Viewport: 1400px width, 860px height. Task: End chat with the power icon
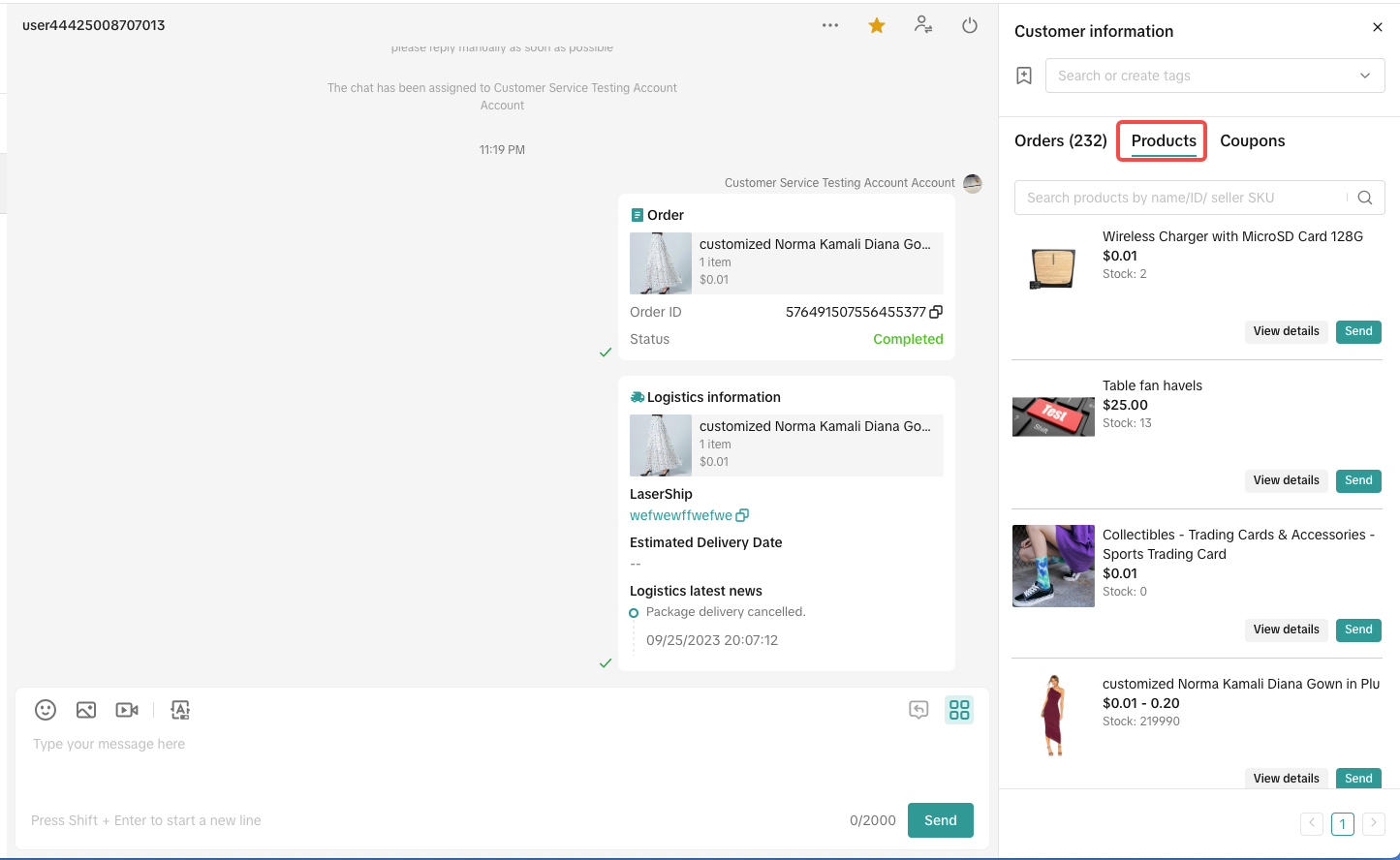click(x=970, y=26)
